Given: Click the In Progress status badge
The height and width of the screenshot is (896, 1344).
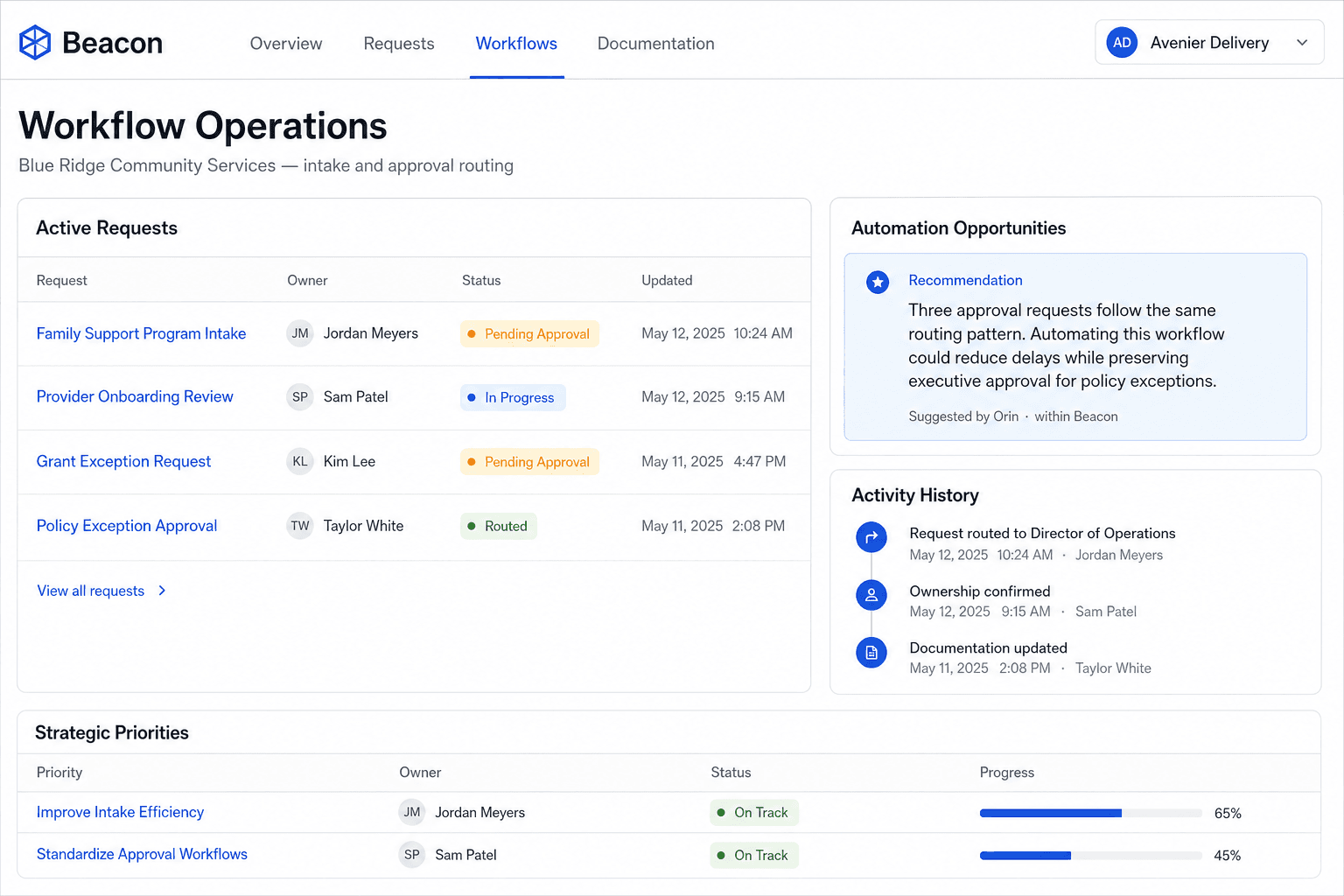Looking at the screenshot, I should tap(513, 397).
